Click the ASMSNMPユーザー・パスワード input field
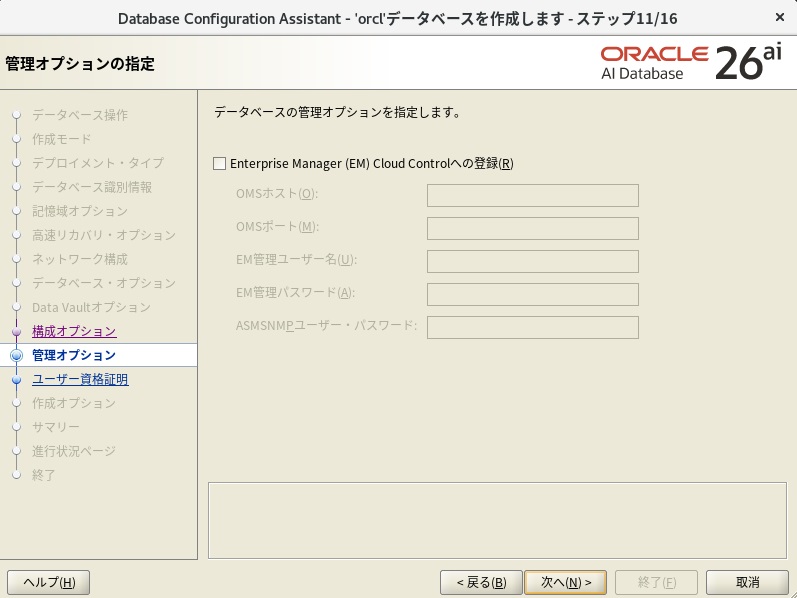The image size is (797, 598). 533,327
